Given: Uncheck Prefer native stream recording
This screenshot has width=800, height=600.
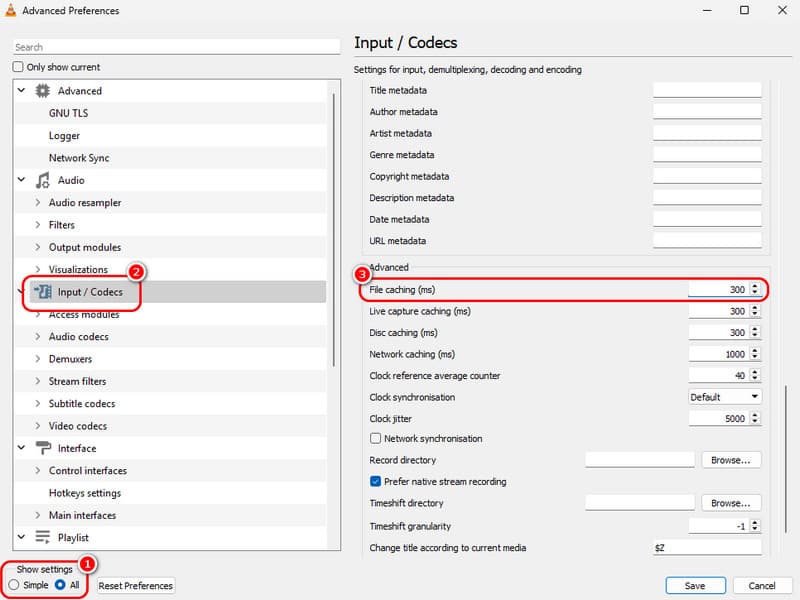Looking at the screenshot, I should coord(376,482).
